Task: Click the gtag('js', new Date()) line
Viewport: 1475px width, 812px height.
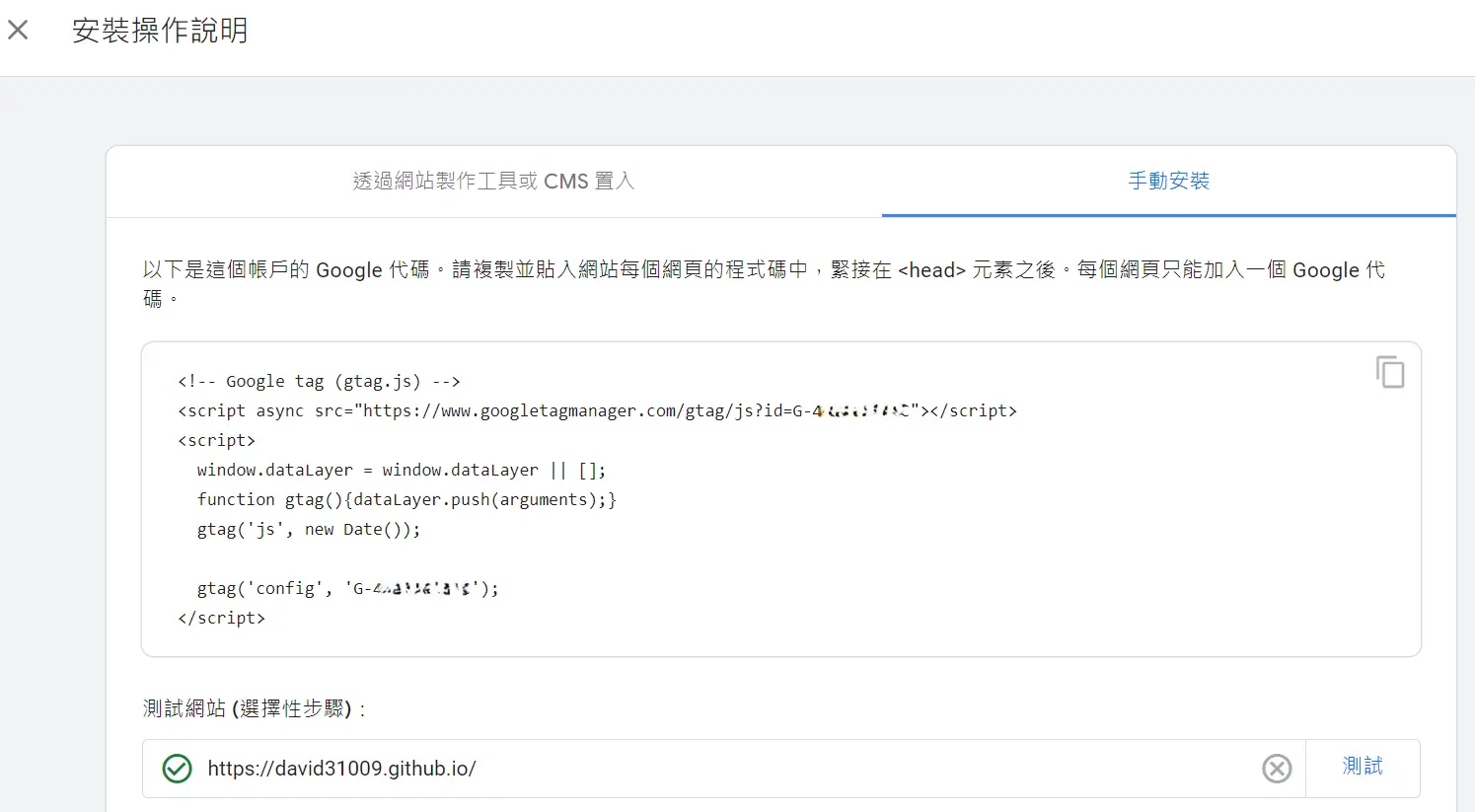Action: point(308,530)
